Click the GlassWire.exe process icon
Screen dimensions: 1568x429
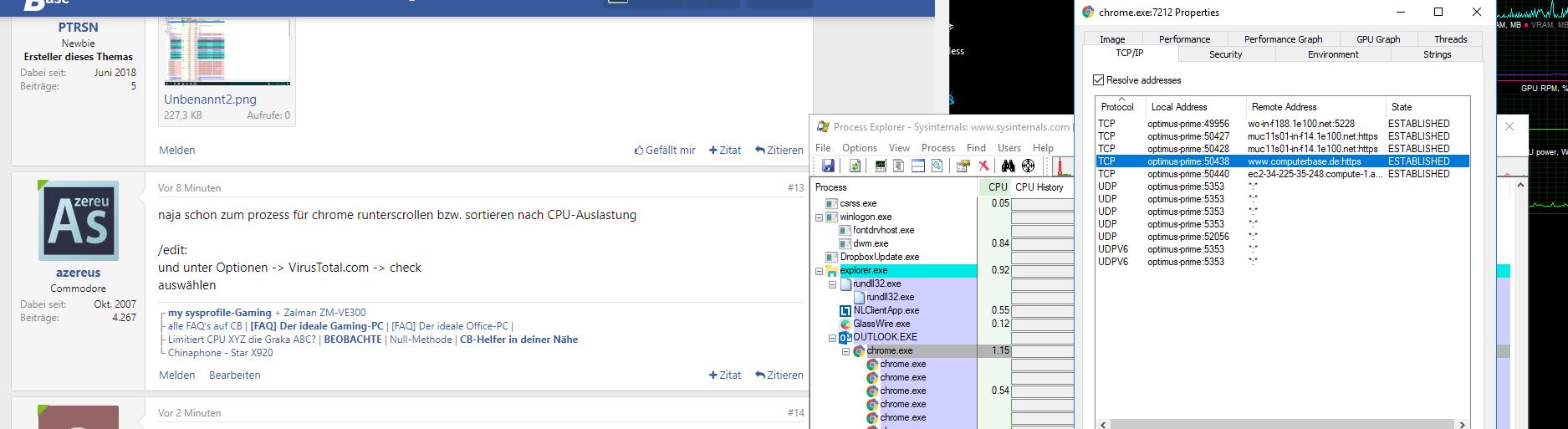(845, 324)
